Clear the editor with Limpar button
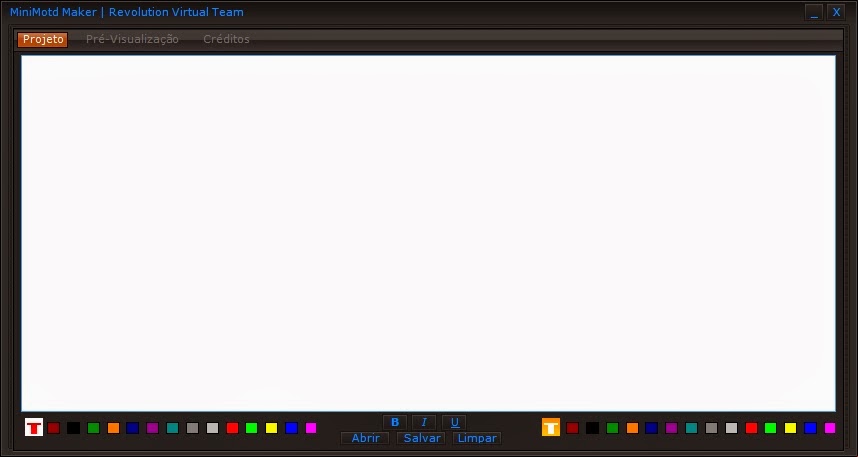 click(x=477, y=438)
